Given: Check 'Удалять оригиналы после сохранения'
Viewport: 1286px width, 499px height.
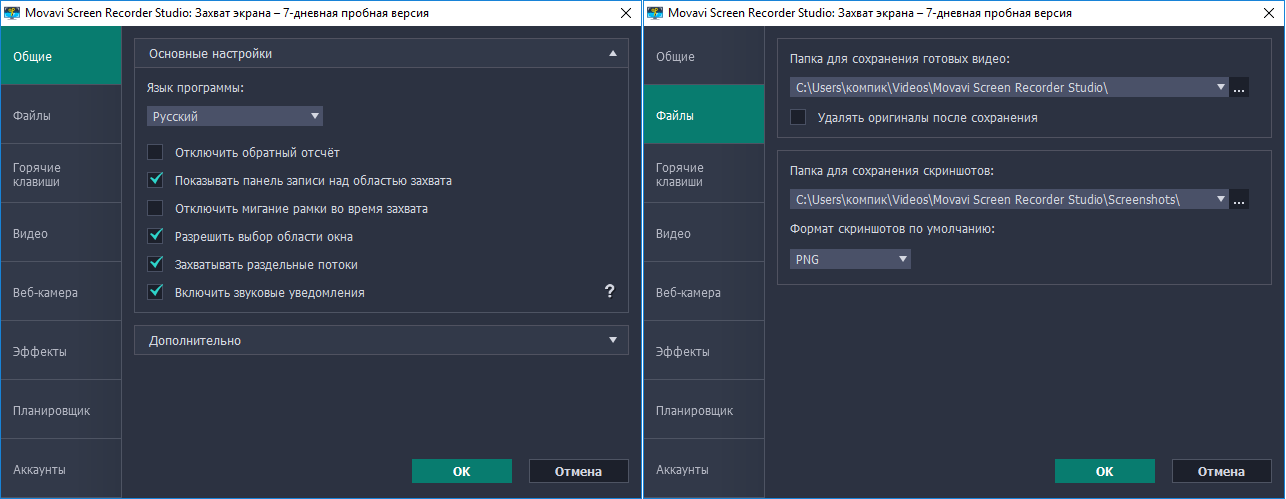Looking at the screenshot, I should [798, 117].
